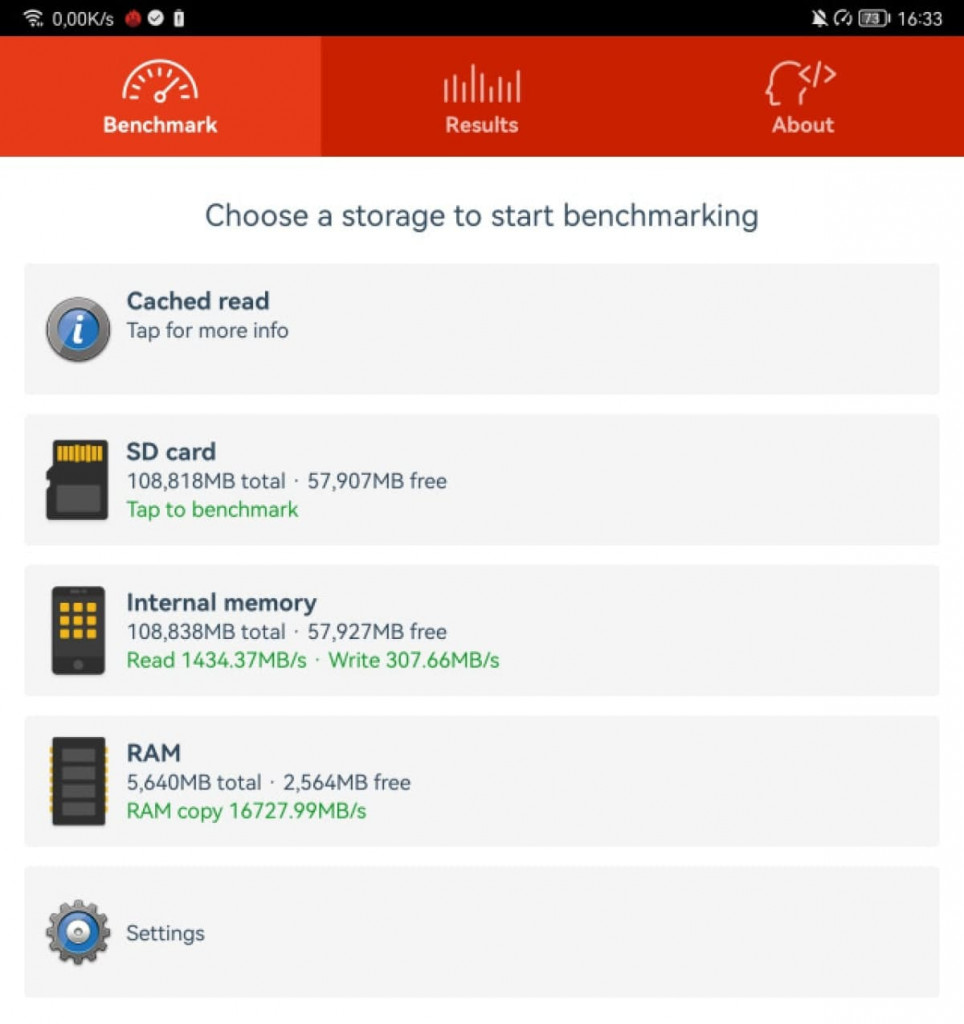Open the Benchmark tab
This screenshot has height=1024, width=964.
pyautogui.click(x=160, y=96)
